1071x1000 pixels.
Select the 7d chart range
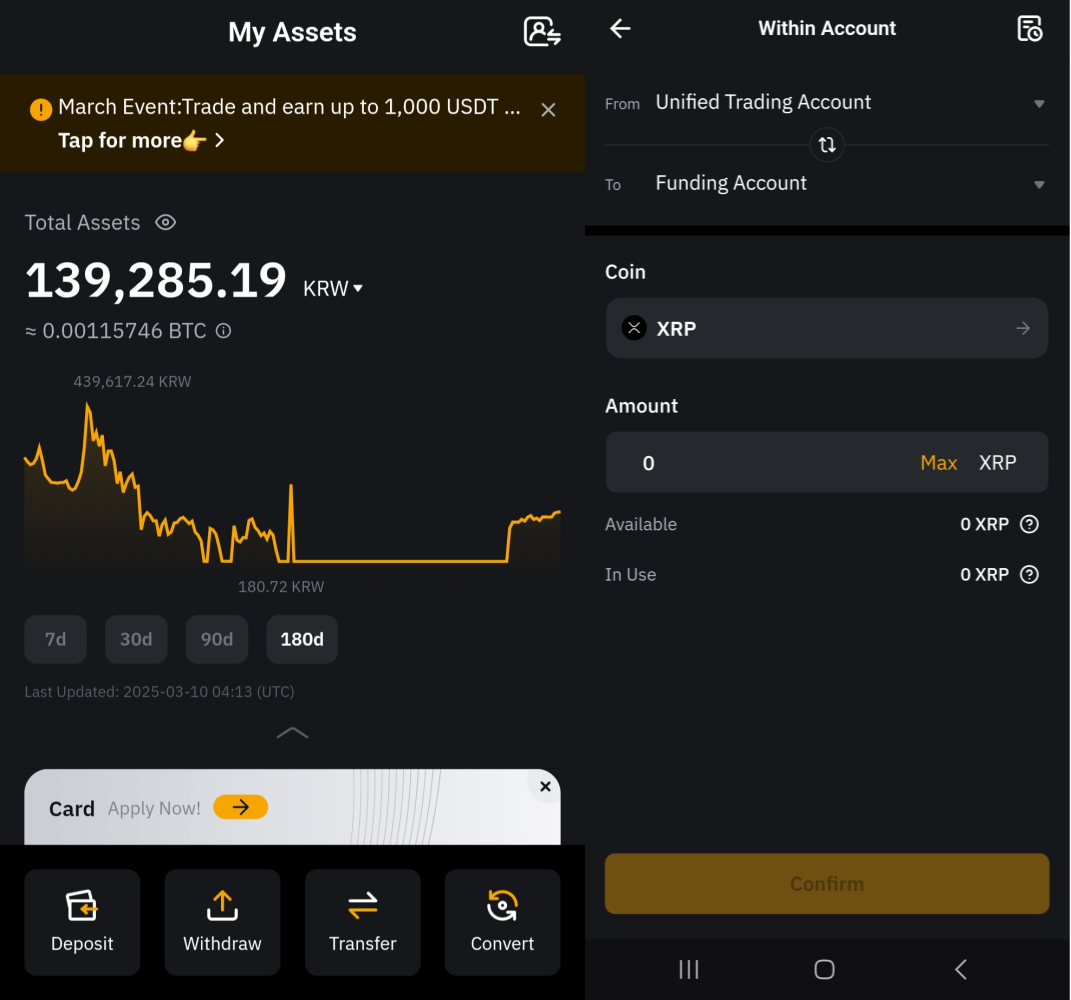coord(55,639)
